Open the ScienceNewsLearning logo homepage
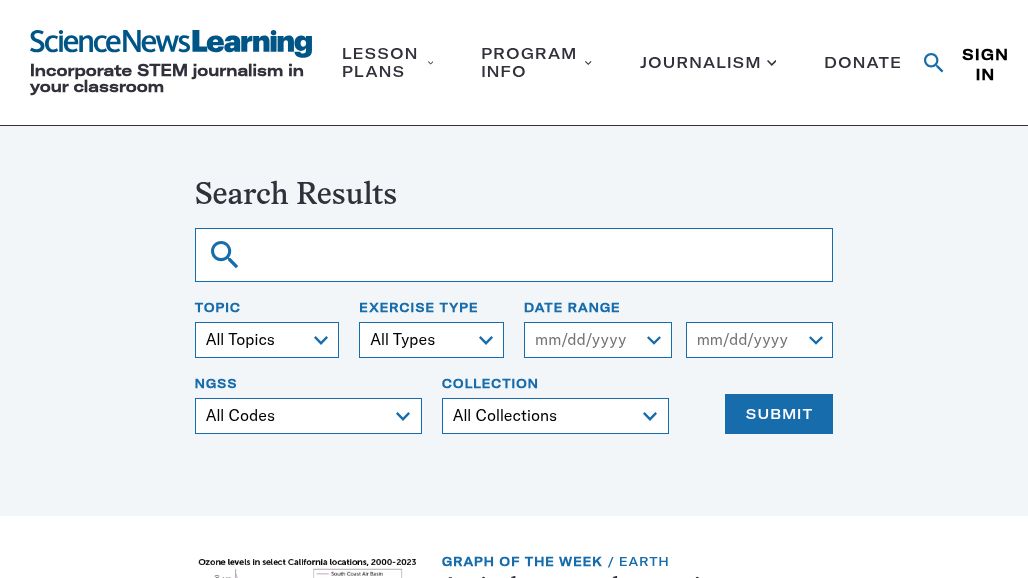Screen dimensions: 1028x578 (x=170, y=43)
